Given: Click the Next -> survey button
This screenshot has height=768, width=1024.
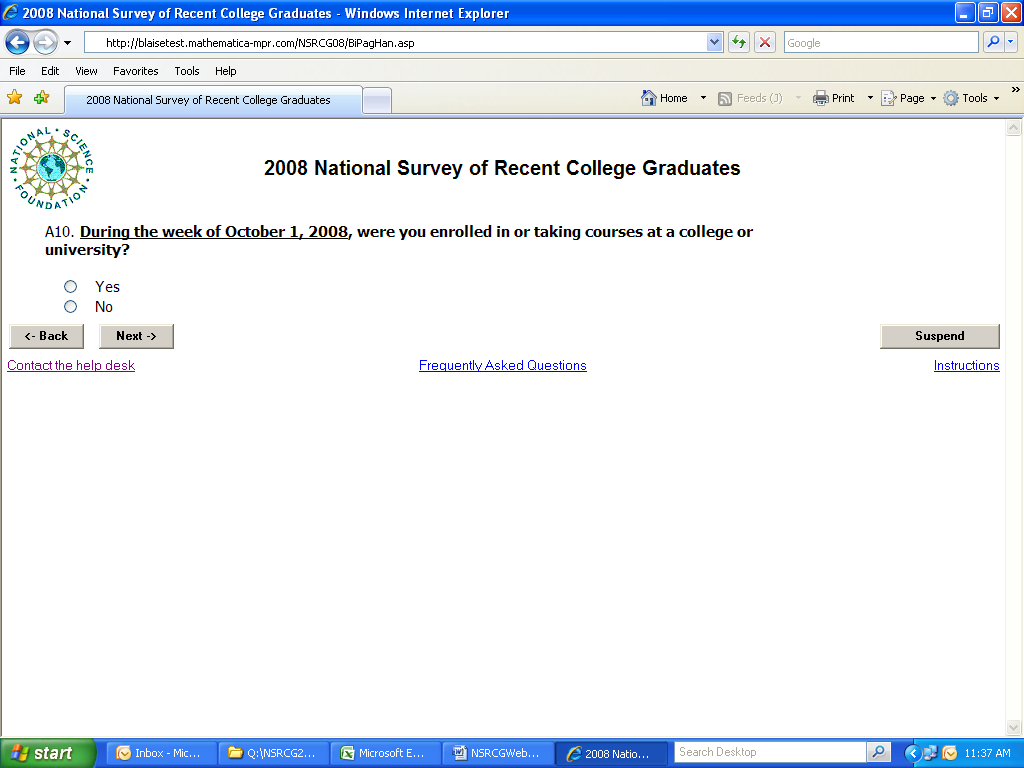Looking at the screenshot, I should click(x=136, y=336).
